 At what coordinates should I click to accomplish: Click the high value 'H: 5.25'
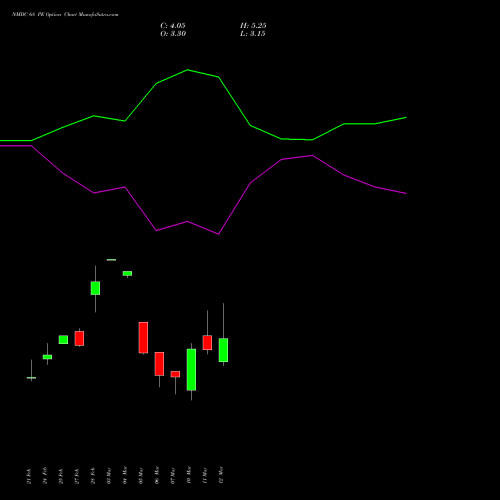point(253,26)
